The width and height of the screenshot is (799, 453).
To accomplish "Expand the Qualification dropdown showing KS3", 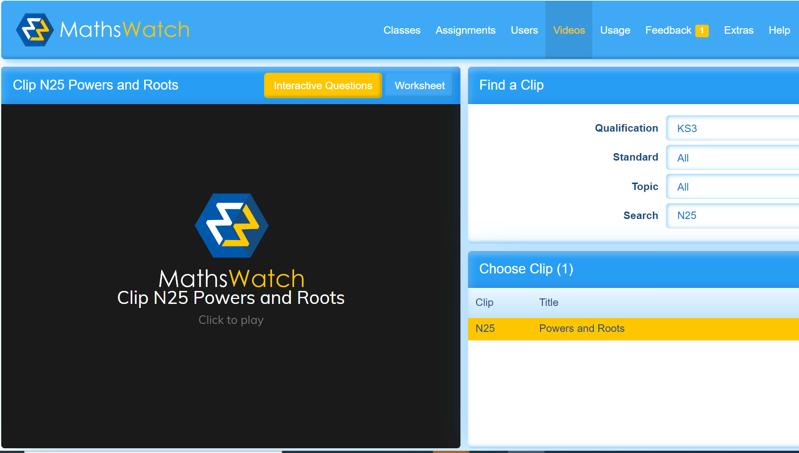I will [733, 128].
